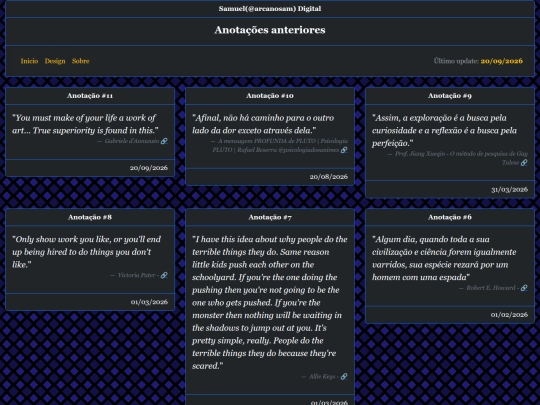Open link icon beside Victoria Pater attribution

pyautogui.click(x=164, y=275)
